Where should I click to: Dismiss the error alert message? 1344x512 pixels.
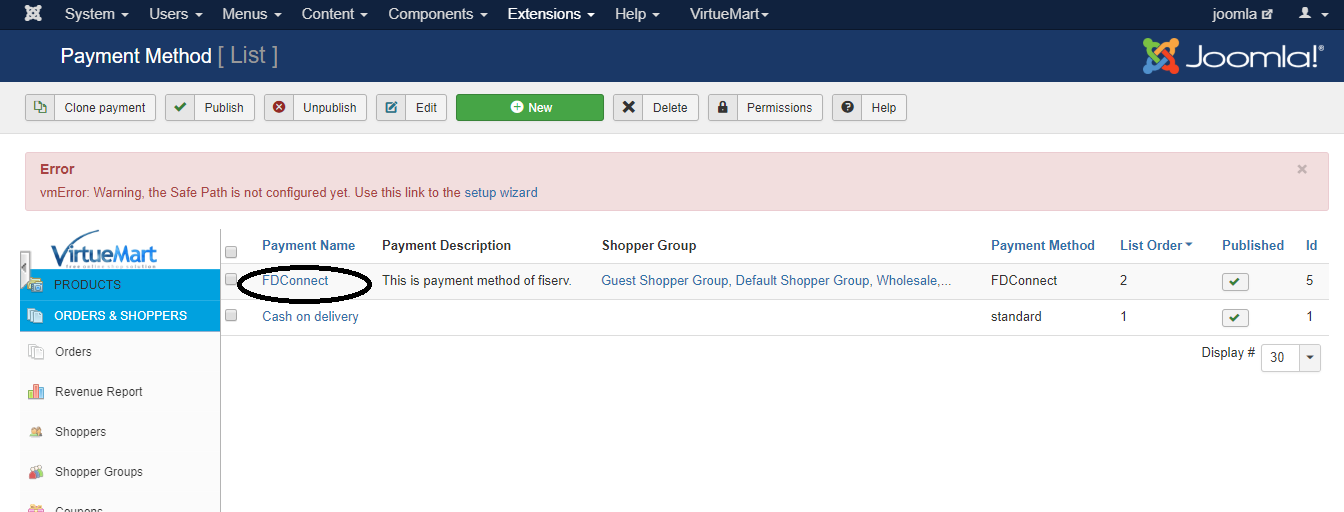[x=1301, y=170]
